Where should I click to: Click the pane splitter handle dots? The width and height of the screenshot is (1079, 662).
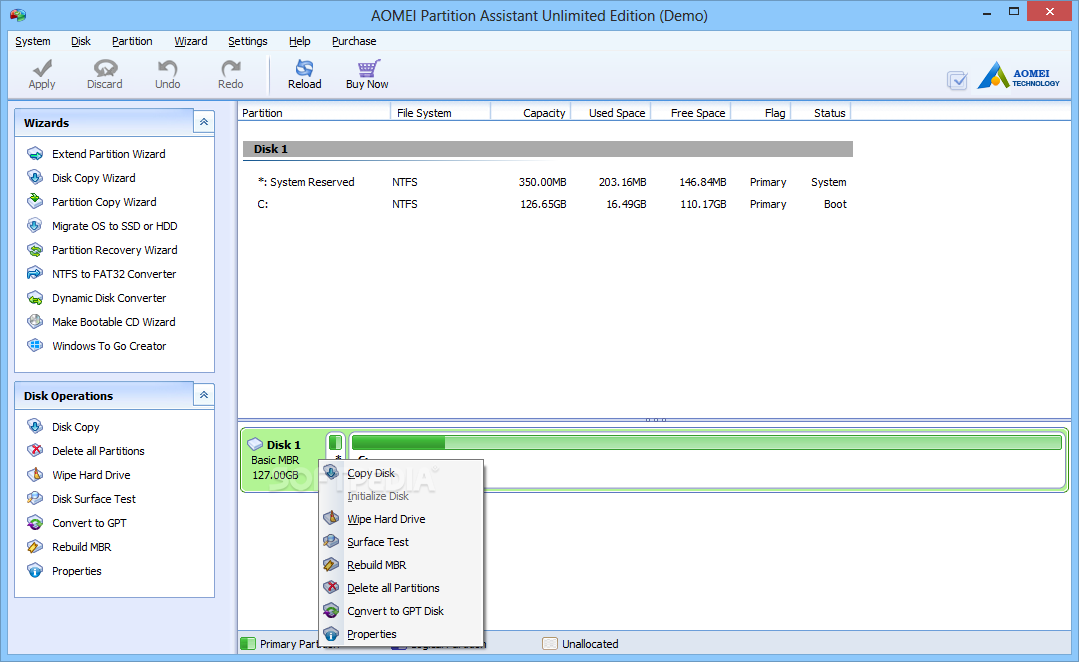click(655, 419)
